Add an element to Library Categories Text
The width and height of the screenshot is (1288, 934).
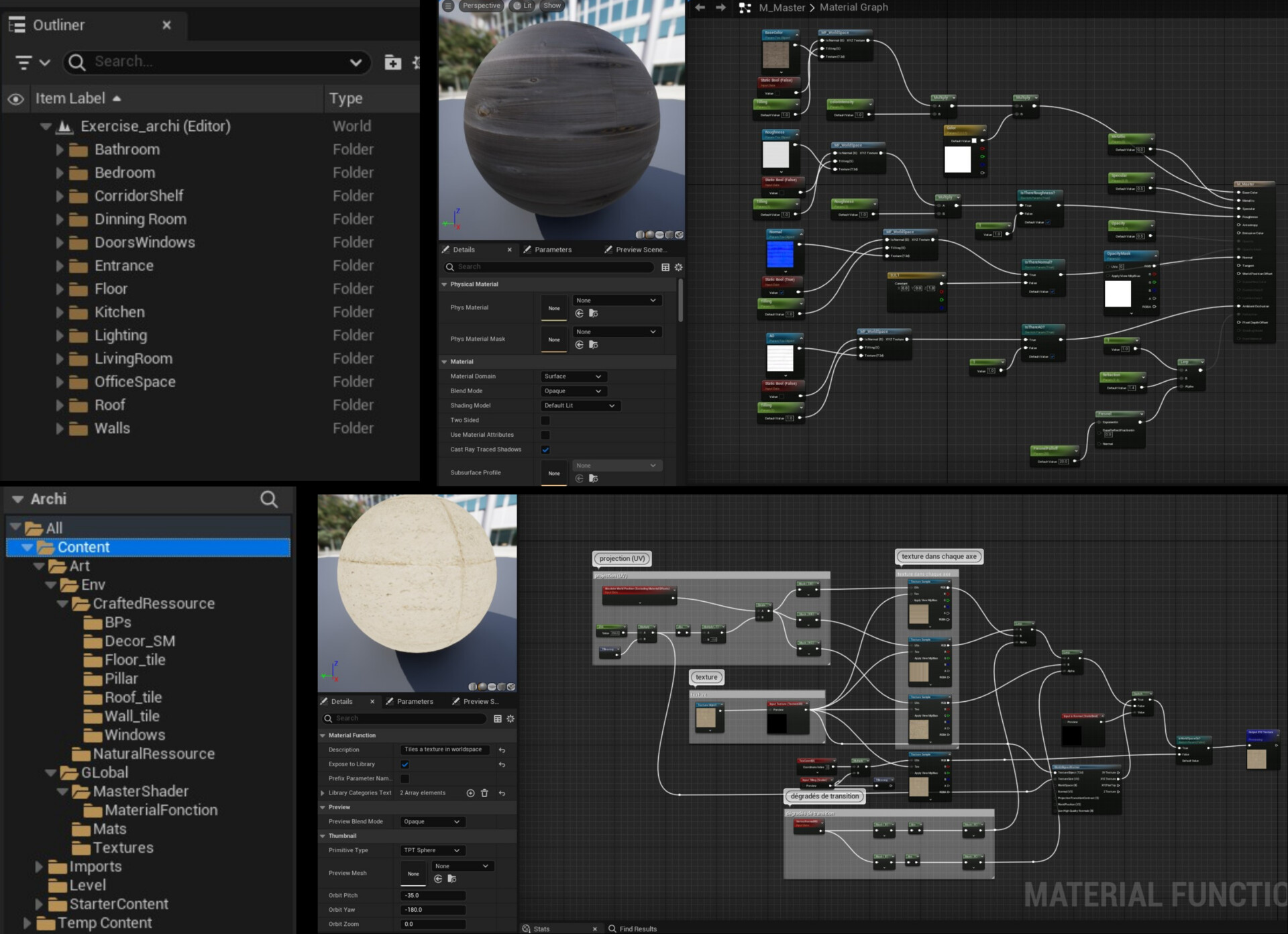[470, 793]
